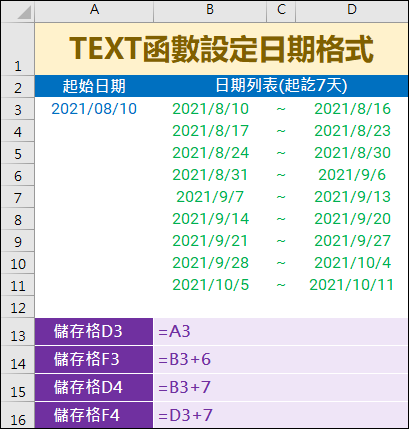Select column A header
The height and width of the screenshot is (429, 409).
click(94, 12)
